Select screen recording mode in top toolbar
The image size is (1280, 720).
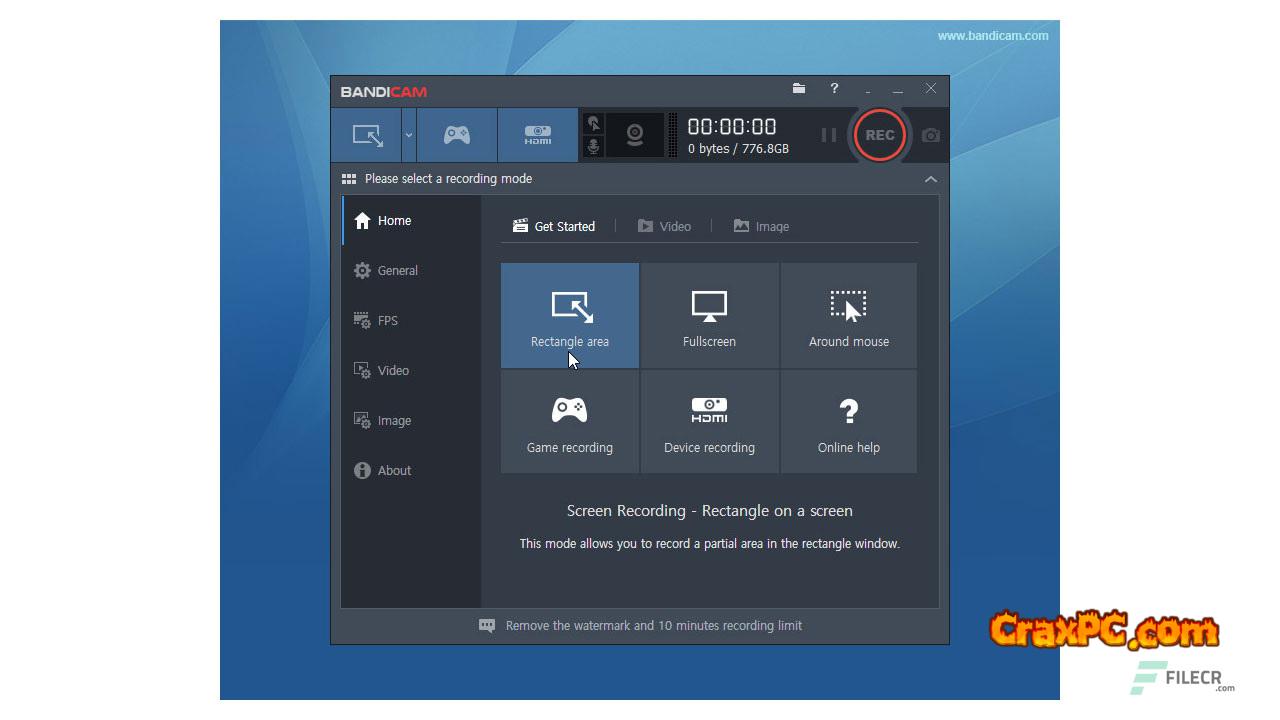point(367,135)
